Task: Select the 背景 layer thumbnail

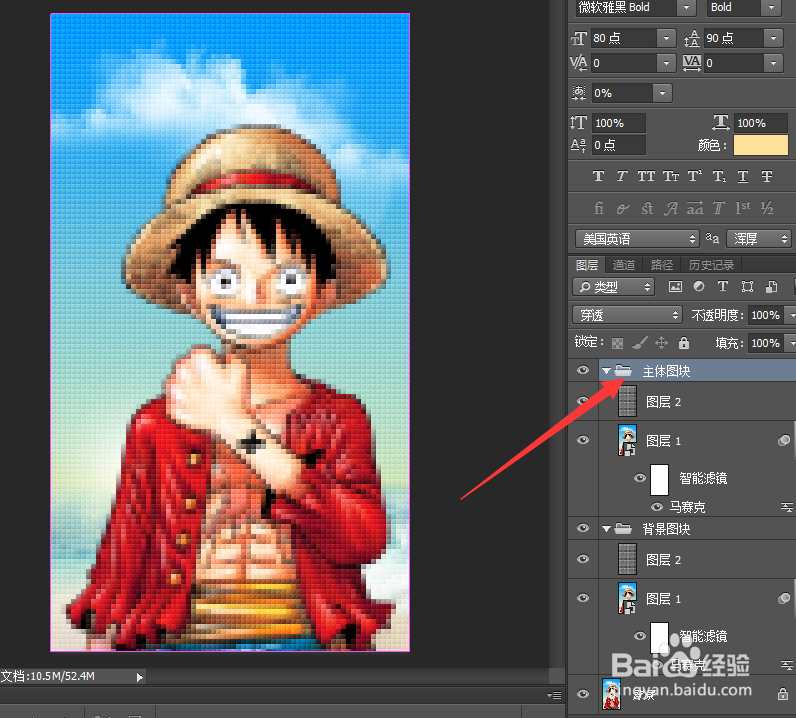Action: [x=611, y=694]
